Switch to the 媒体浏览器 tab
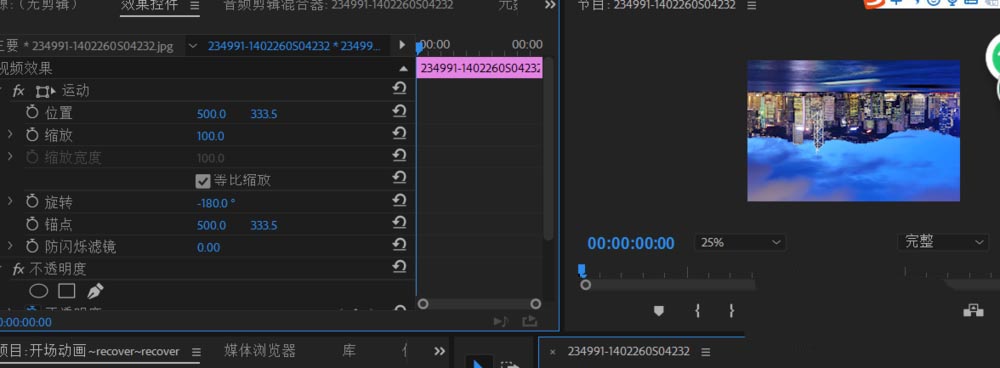This screenshot has height=368, width=1000. point(260,351)
